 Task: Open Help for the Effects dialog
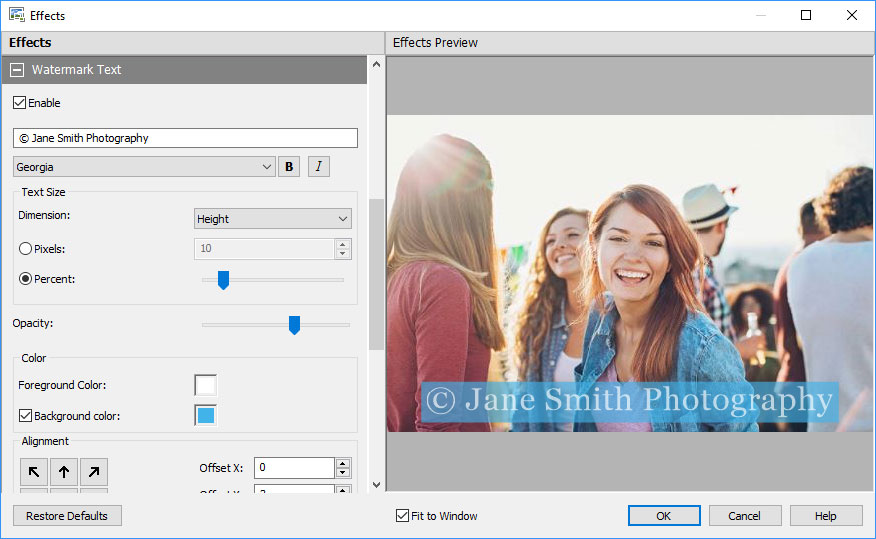(x=826, y=516)
